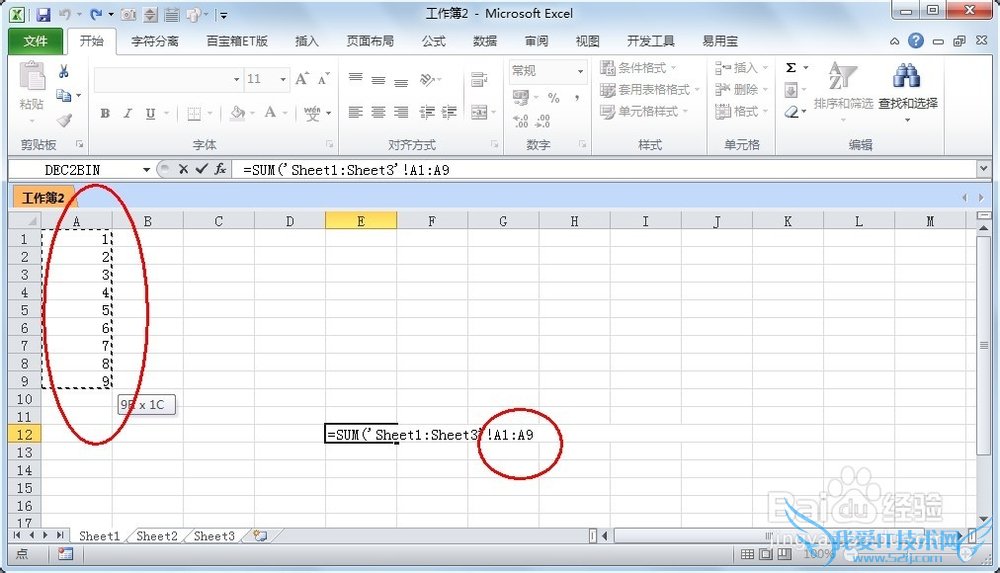Align text right

401,113
